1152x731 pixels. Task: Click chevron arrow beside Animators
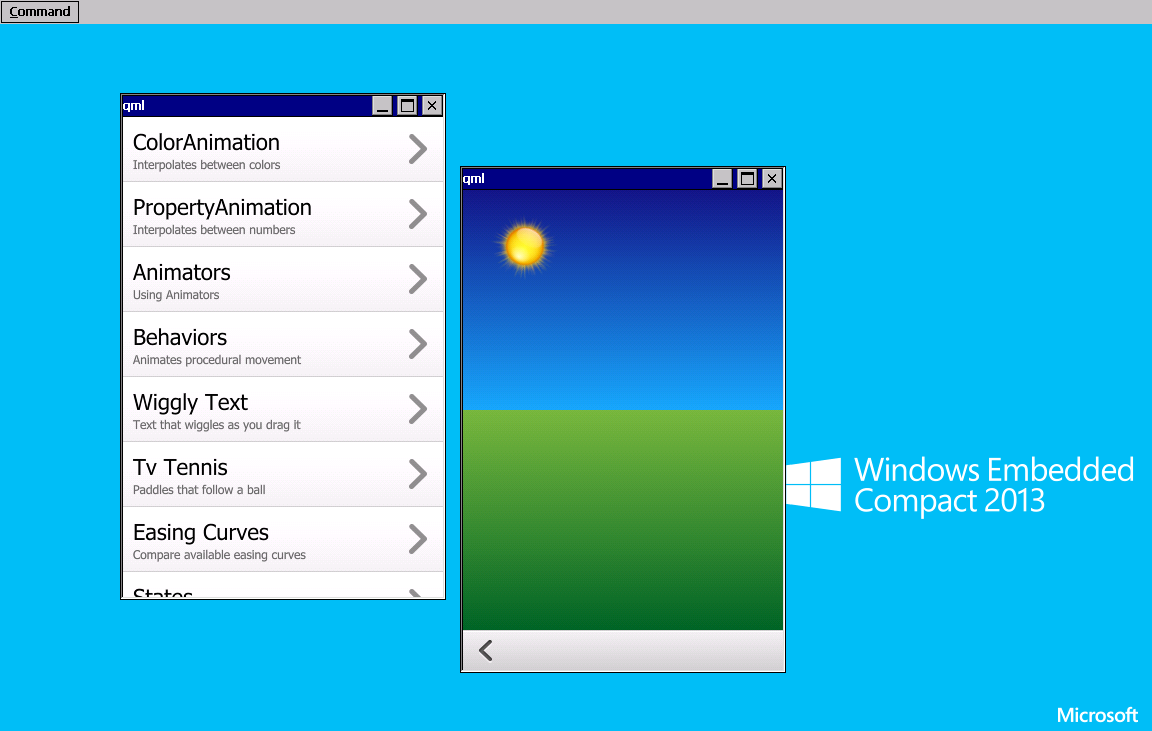418,279
